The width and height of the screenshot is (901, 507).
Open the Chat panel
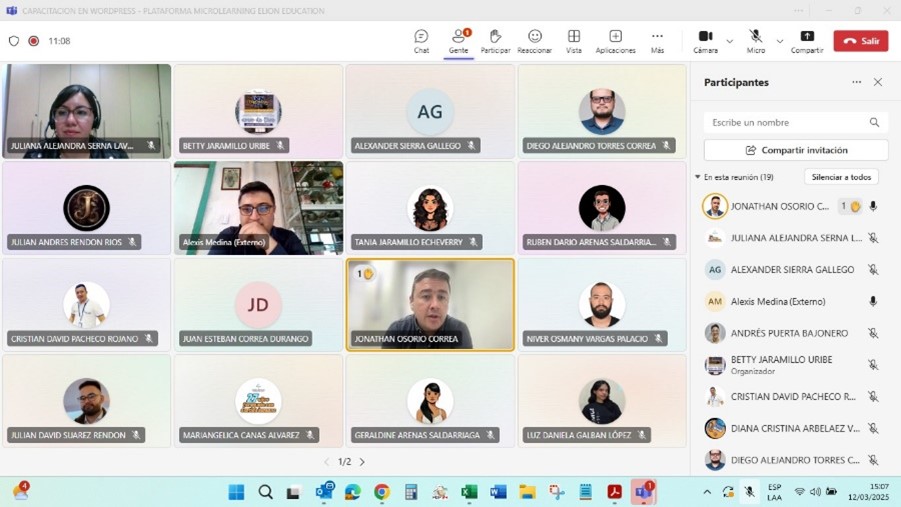pyautogui.click(x=421, y=40)
